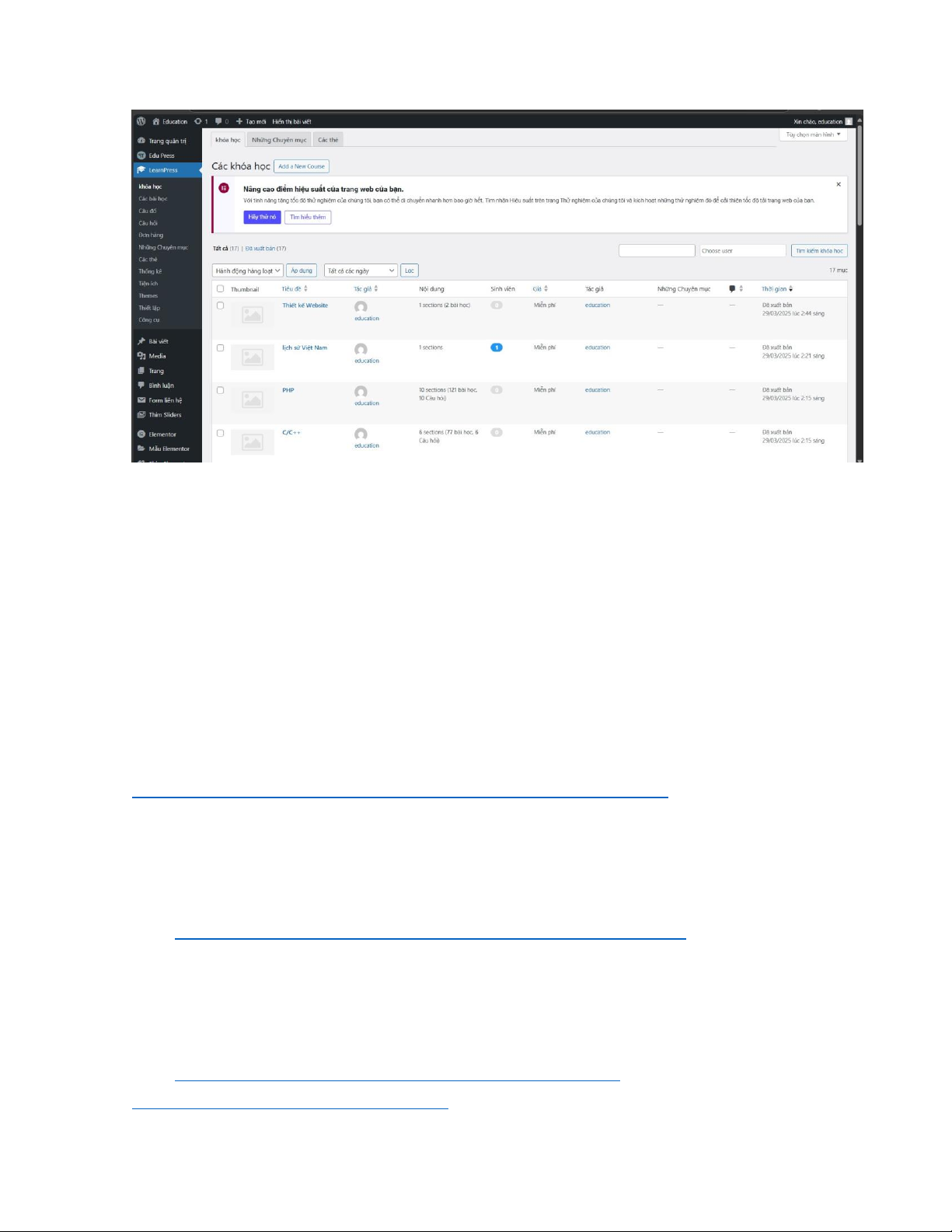Click the comments bubble in admin bar
This screenshot has height=1232, width=952.
click(219, 121)
